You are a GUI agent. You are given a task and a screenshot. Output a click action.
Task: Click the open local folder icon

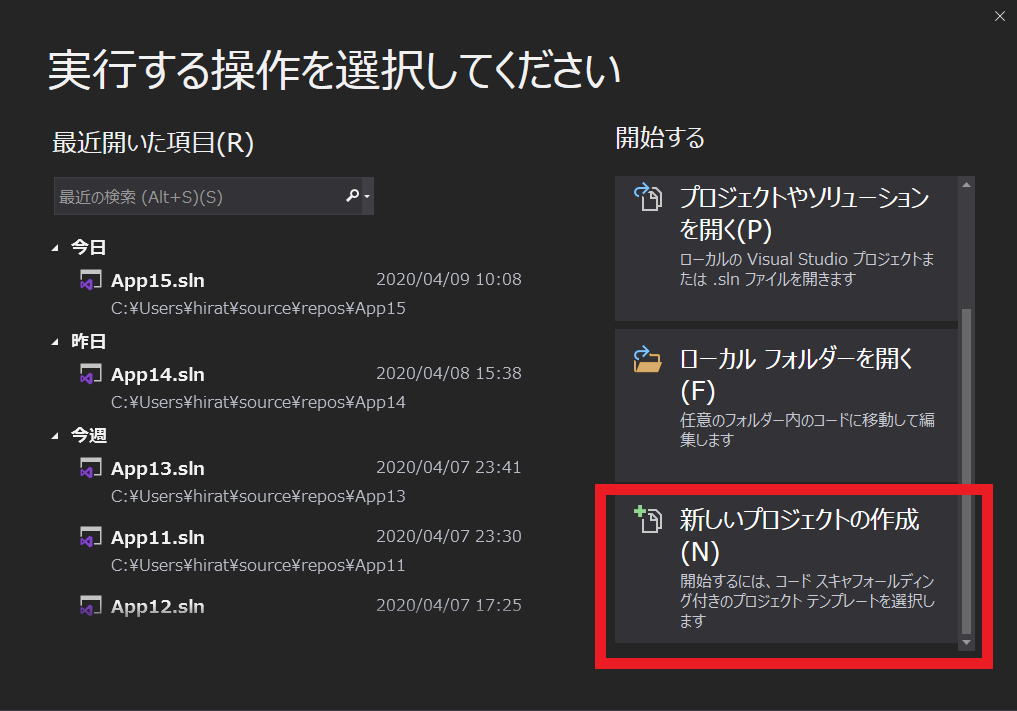647,359
